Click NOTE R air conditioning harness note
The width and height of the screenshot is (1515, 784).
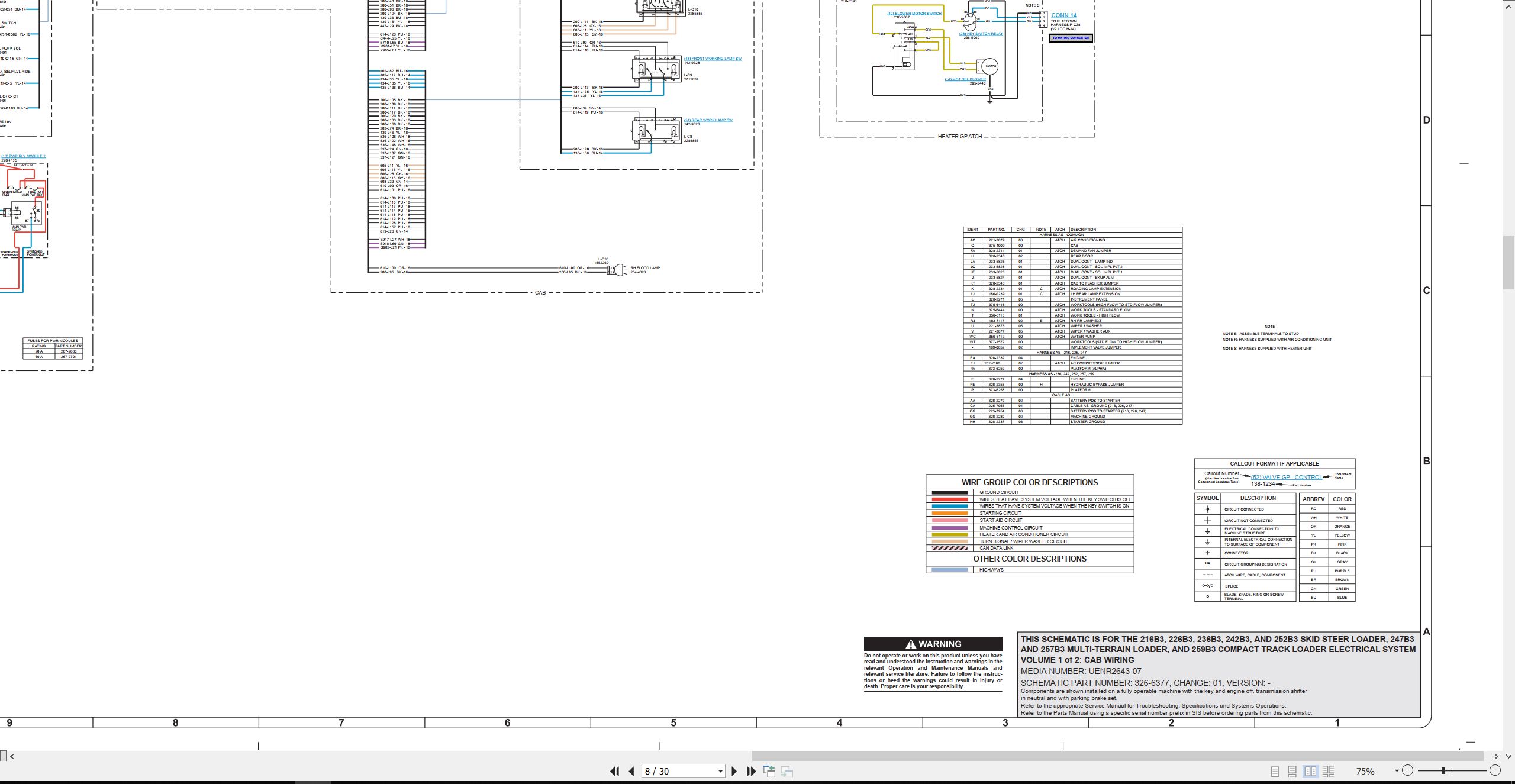pos(1277,340)
